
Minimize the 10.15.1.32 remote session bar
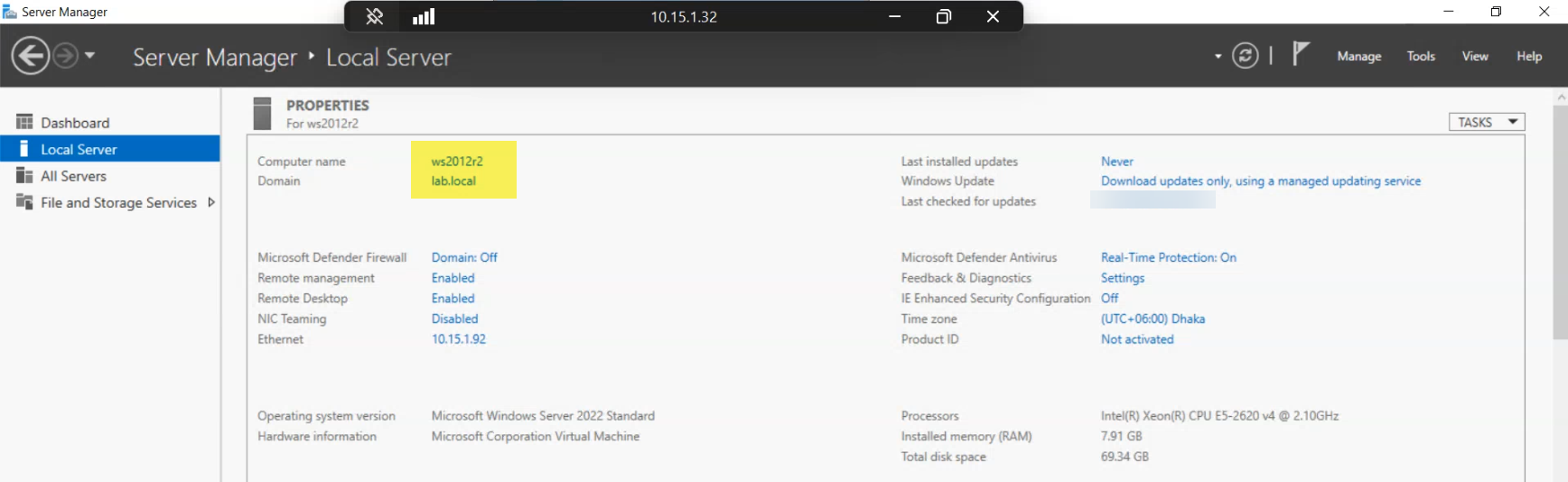tap(894, 16)
